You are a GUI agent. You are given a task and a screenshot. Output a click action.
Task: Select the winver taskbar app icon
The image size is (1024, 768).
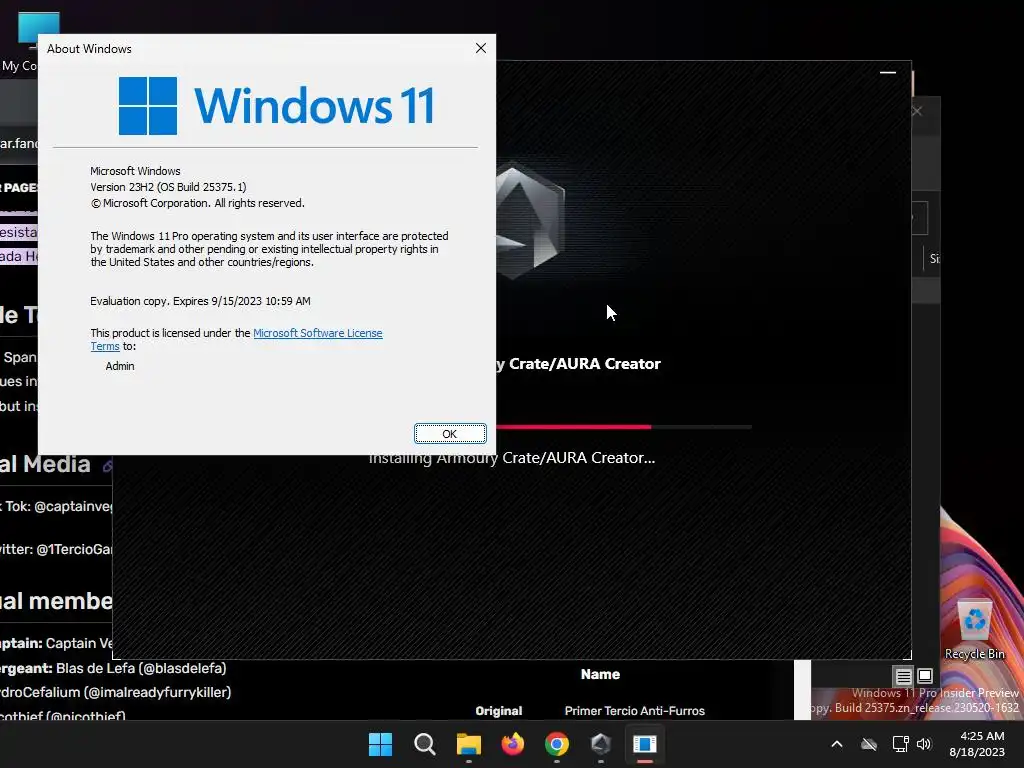(645, 744)
